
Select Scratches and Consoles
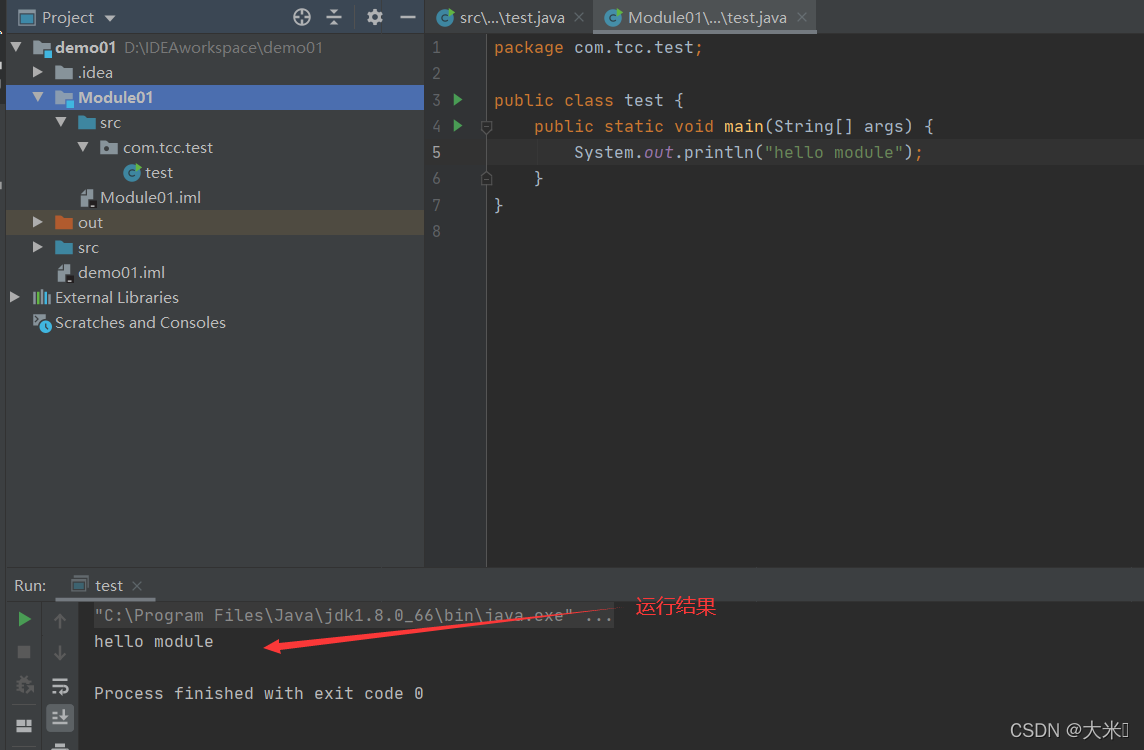(140, 322)
